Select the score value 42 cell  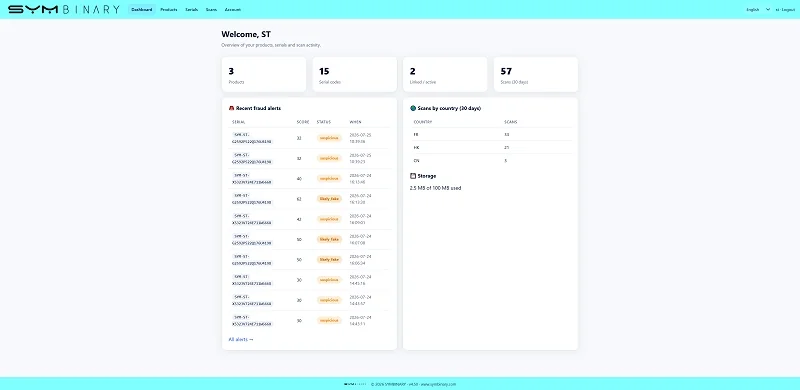tap(299, 219)
